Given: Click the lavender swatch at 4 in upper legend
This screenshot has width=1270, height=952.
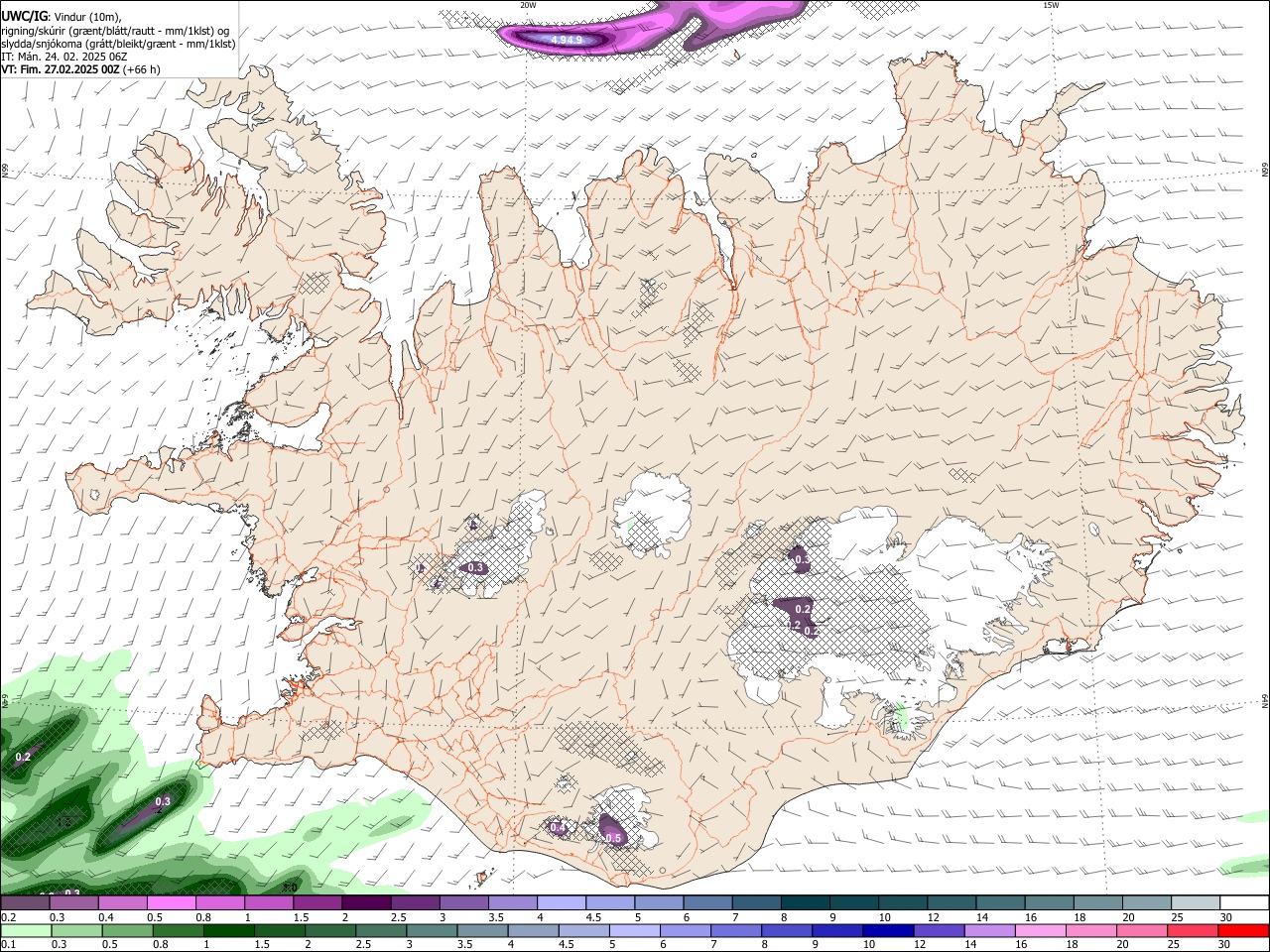Looking at the screenshot, I should pyautogui.click(x=561, y=903).
